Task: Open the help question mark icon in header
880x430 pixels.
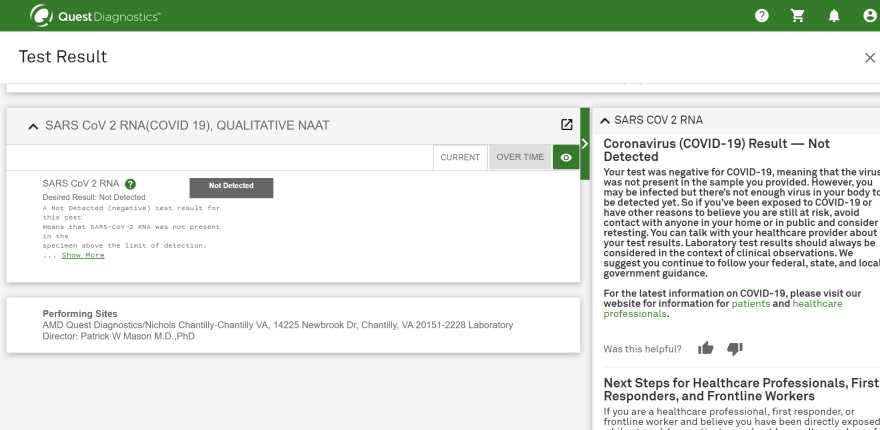Action: [x=762, y=16]
